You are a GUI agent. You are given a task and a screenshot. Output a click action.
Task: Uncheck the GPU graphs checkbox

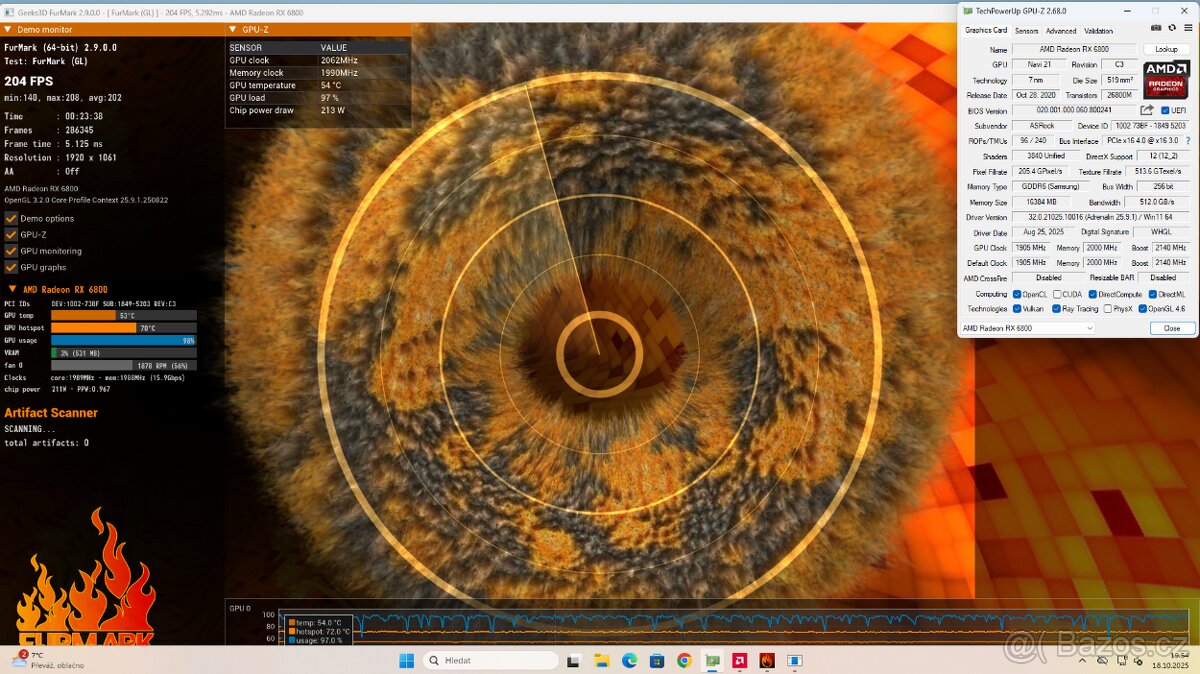[x=11, y=267]
